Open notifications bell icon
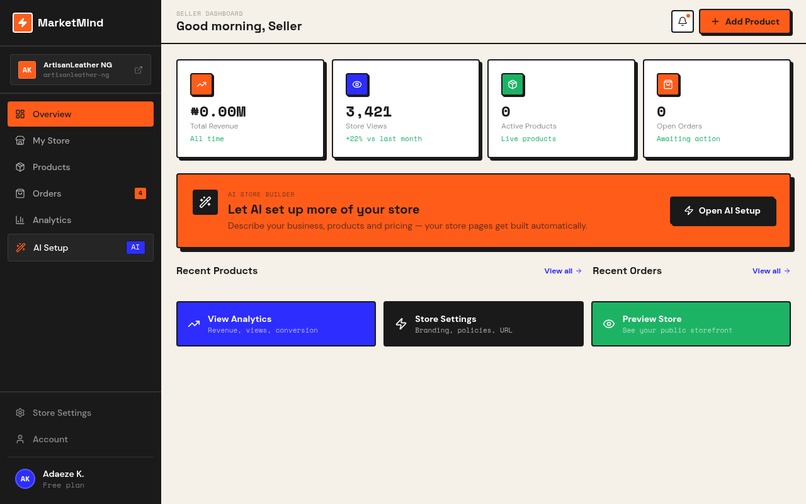The image size is (806, 504). (682, 22)
